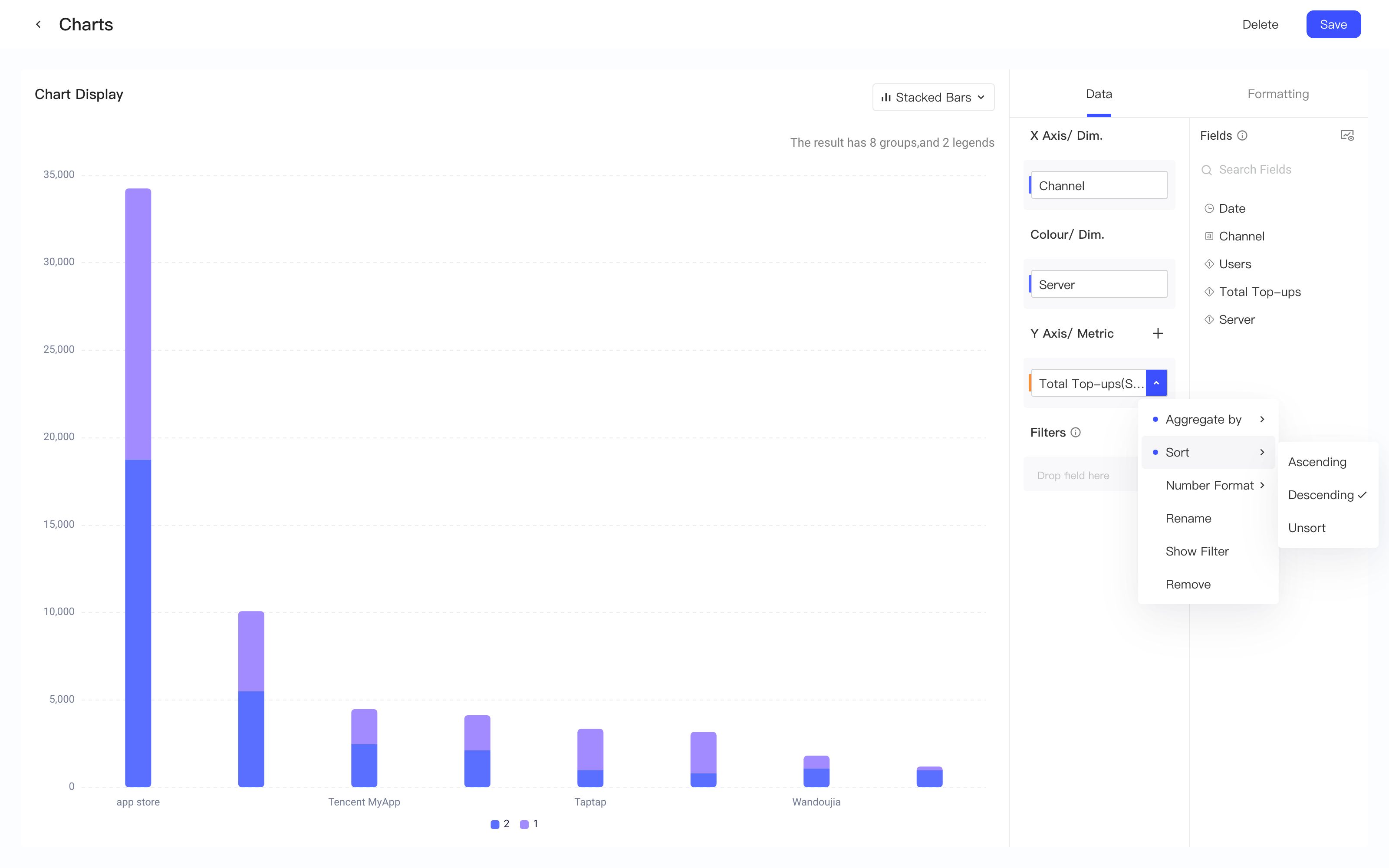Screen dimensions: 1389x868
Task: Select Show Filter menu entry
Action: (x=1208, y=552)
